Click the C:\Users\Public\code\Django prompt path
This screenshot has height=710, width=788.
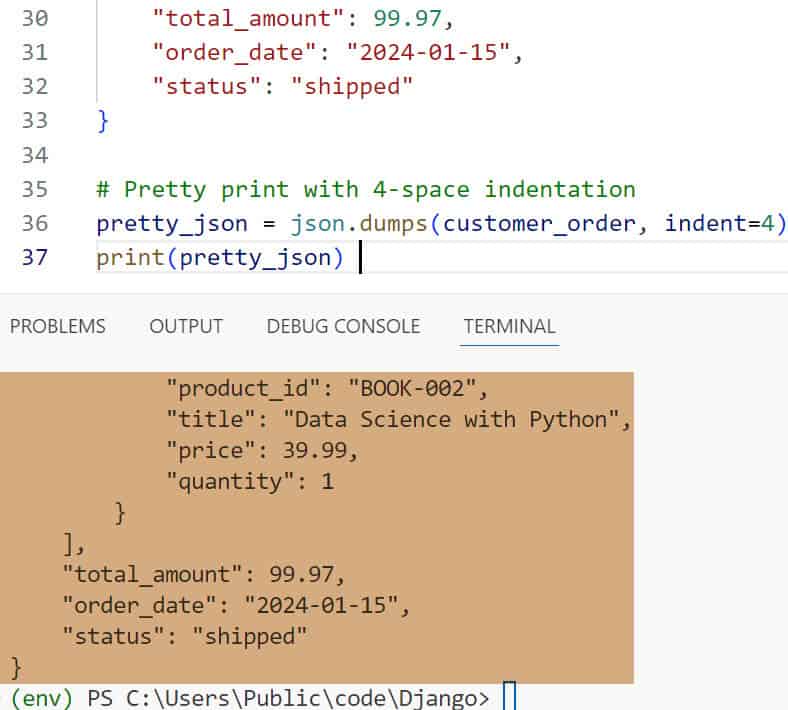coord(302,698)
